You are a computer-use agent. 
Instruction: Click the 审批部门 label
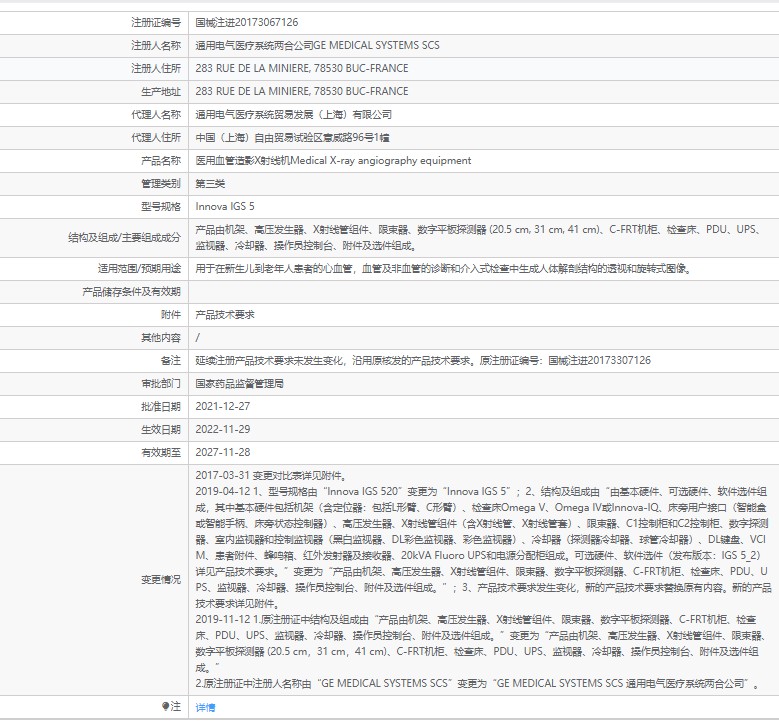click(161, 384)
